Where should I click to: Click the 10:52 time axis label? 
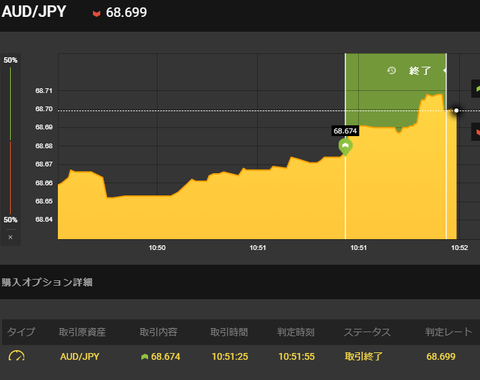459,248
